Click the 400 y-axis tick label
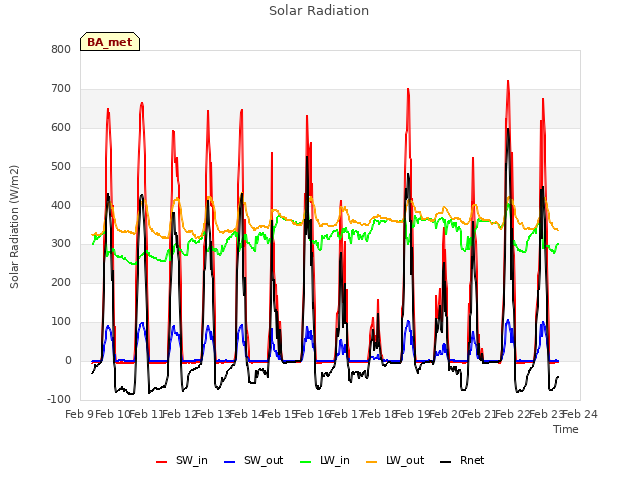640x480 pixels. pos(61,205)
